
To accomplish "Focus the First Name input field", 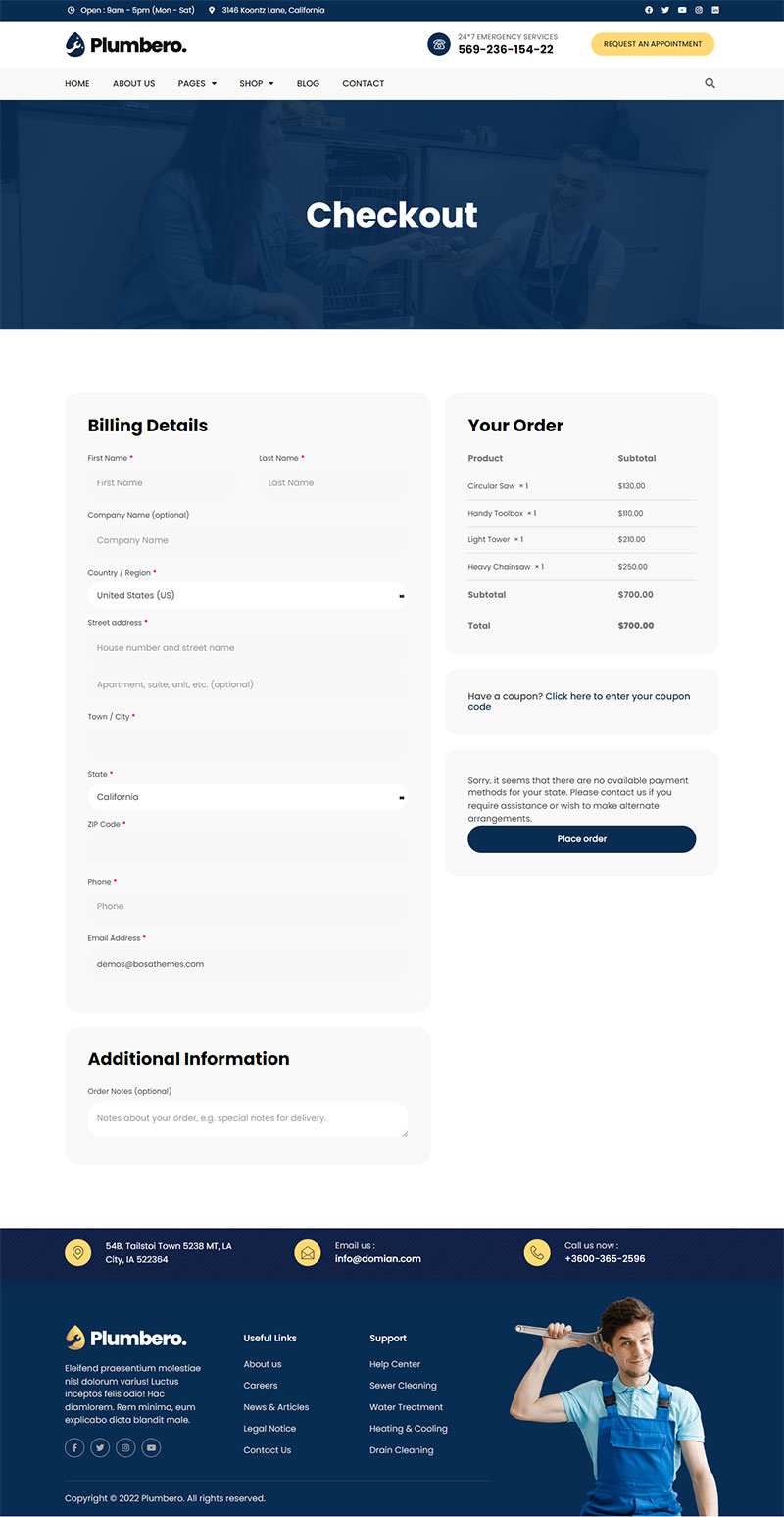I will click(162, 482).
